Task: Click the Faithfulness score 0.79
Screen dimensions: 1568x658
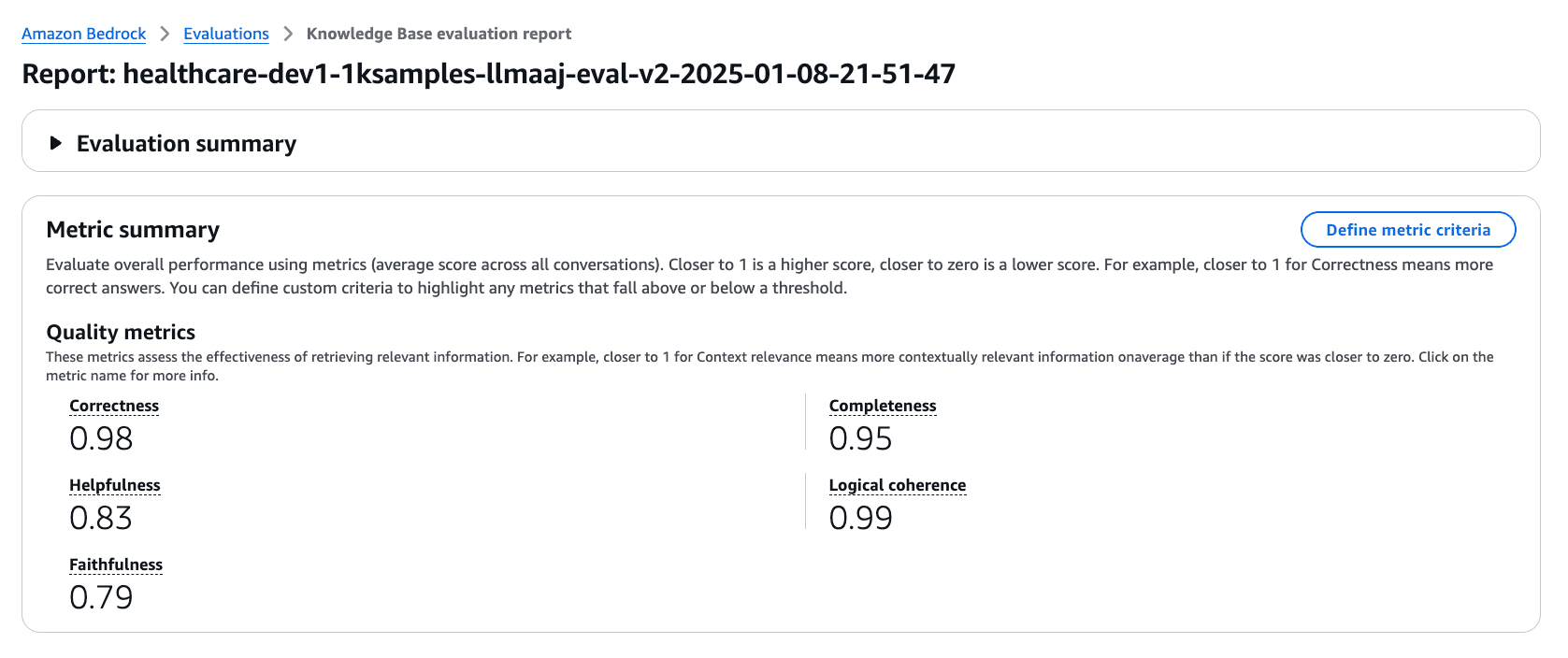Action: click(x=102, y=597)
